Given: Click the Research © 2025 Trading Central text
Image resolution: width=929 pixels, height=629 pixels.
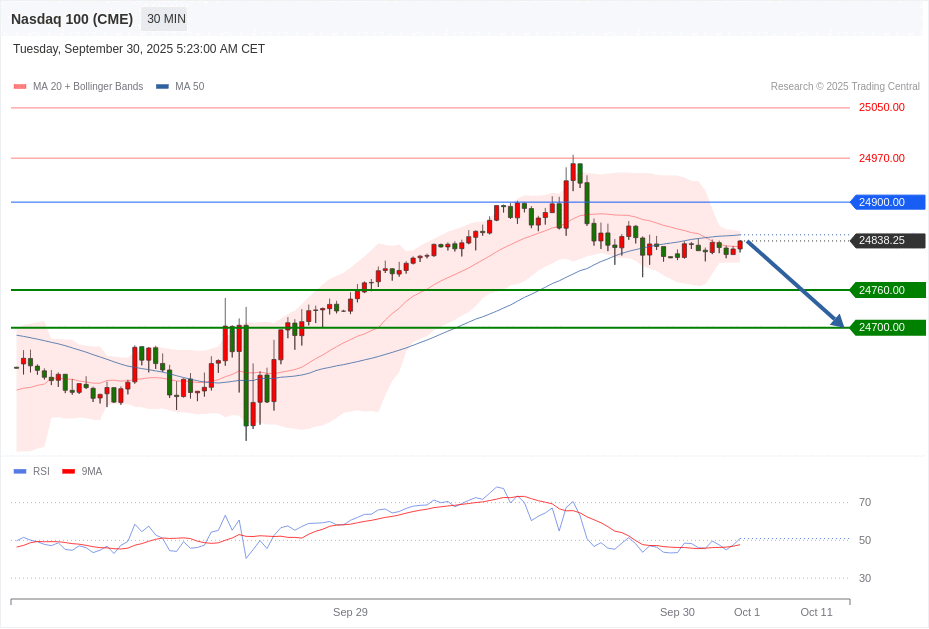Looking at the screenshot, I should tap(845, 86).
